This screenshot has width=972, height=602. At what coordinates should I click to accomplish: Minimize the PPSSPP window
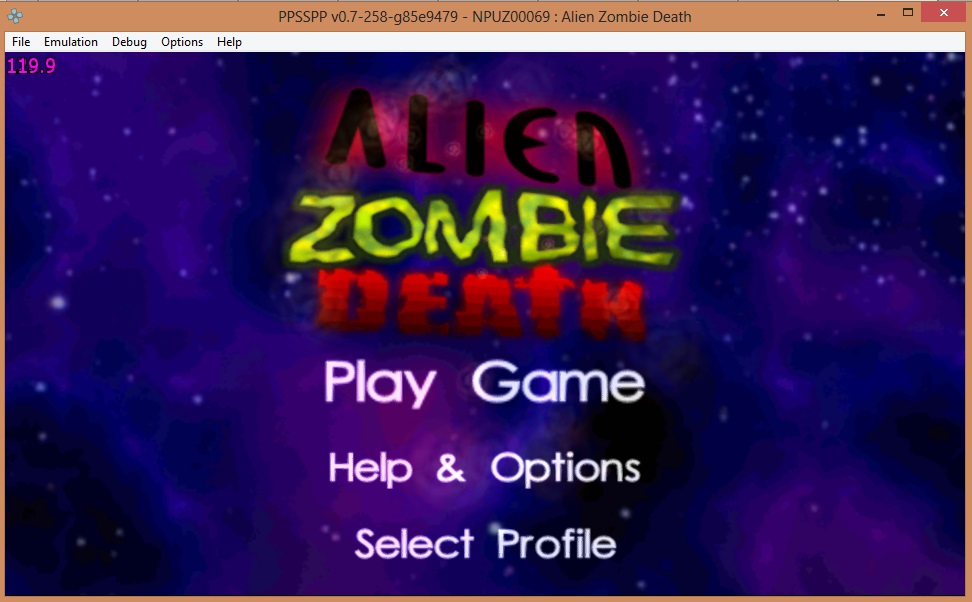click(x=880, y=14)
